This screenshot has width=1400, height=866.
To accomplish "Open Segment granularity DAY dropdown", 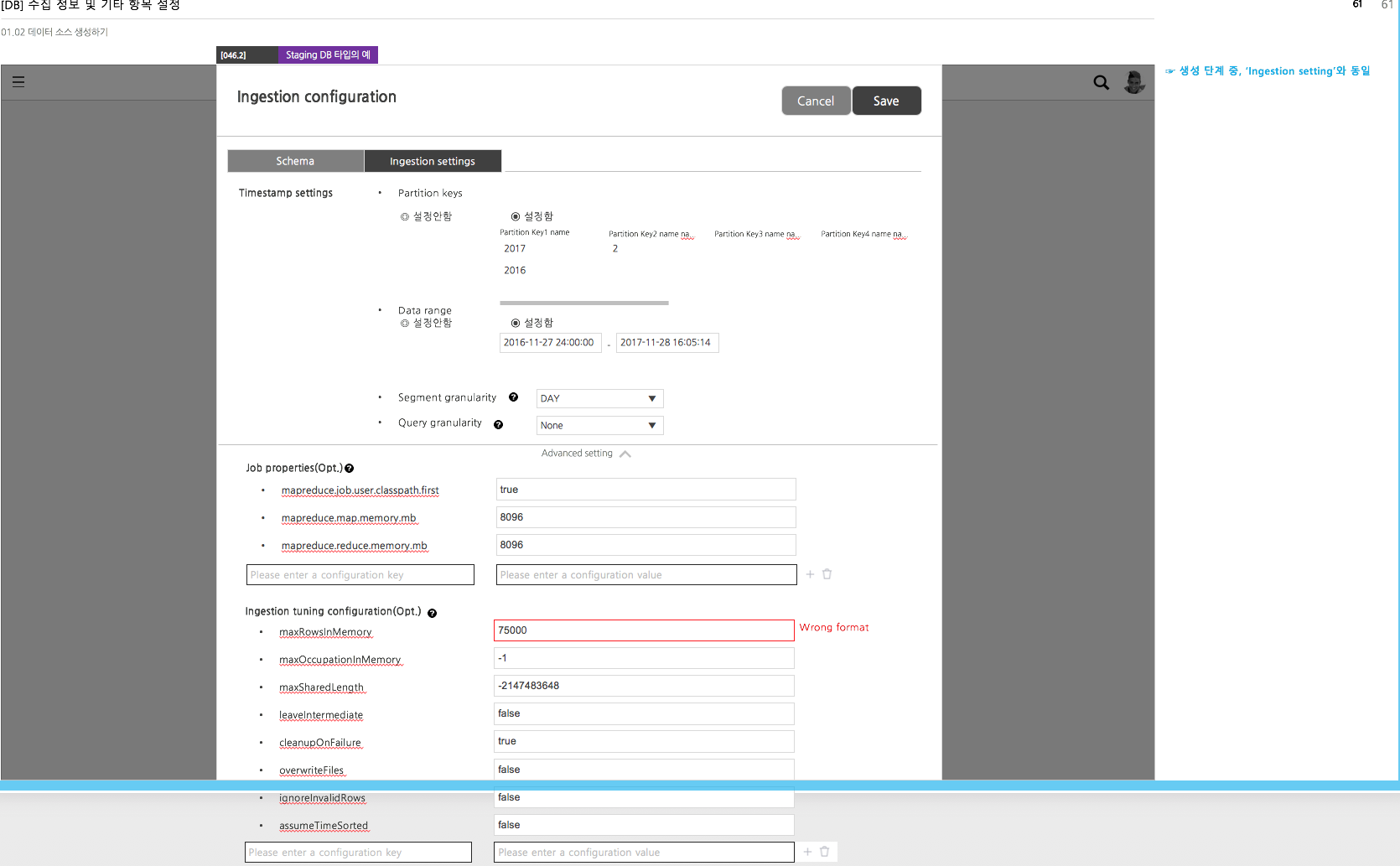I will point(599,398).
